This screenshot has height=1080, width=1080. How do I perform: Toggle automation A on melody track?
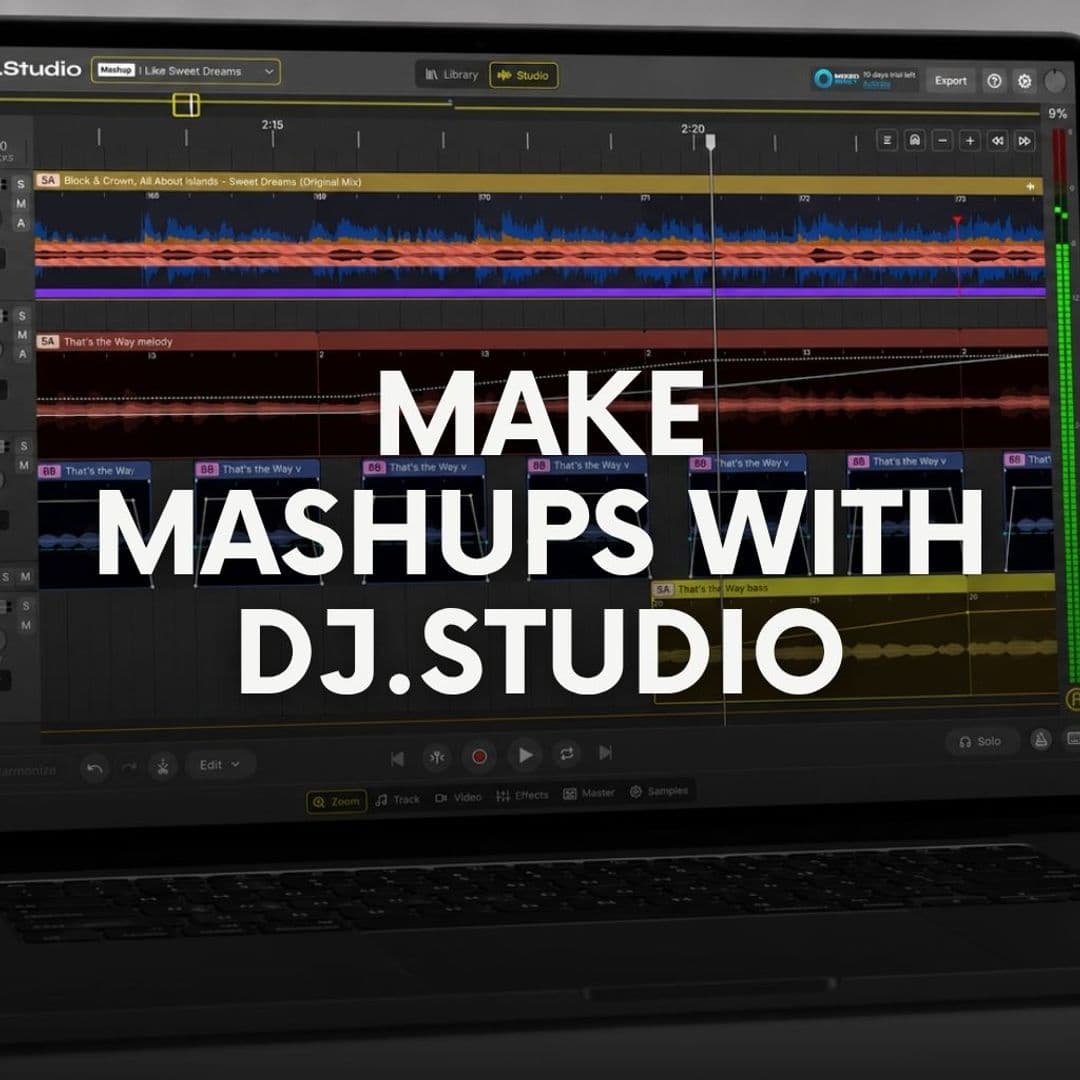click(22, 354)
